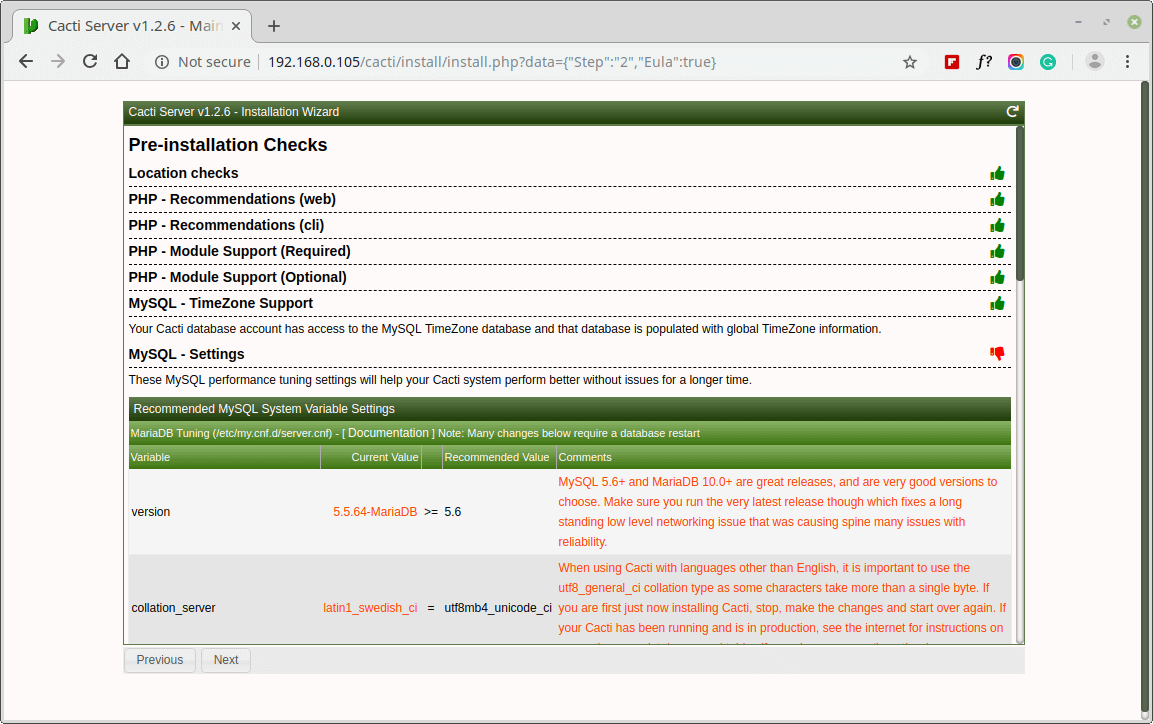Screen dimensions: 1153x724
Task: Bookmark this page with star icon
Action: pyautogui.click(x=910, y=62)
